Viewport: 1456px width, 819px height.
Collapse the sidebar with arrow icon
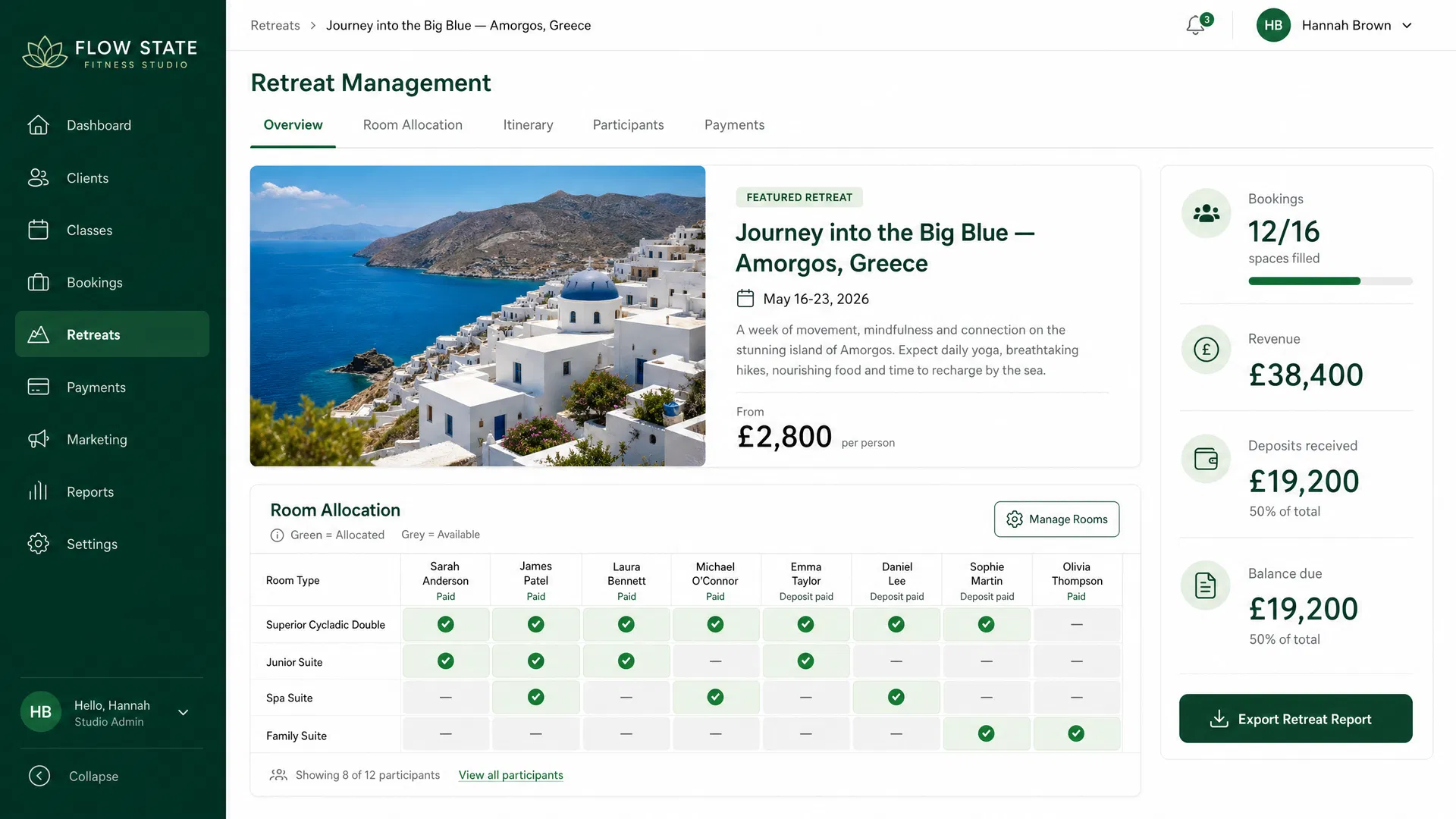pyautogui.click(x=39, y=776)
